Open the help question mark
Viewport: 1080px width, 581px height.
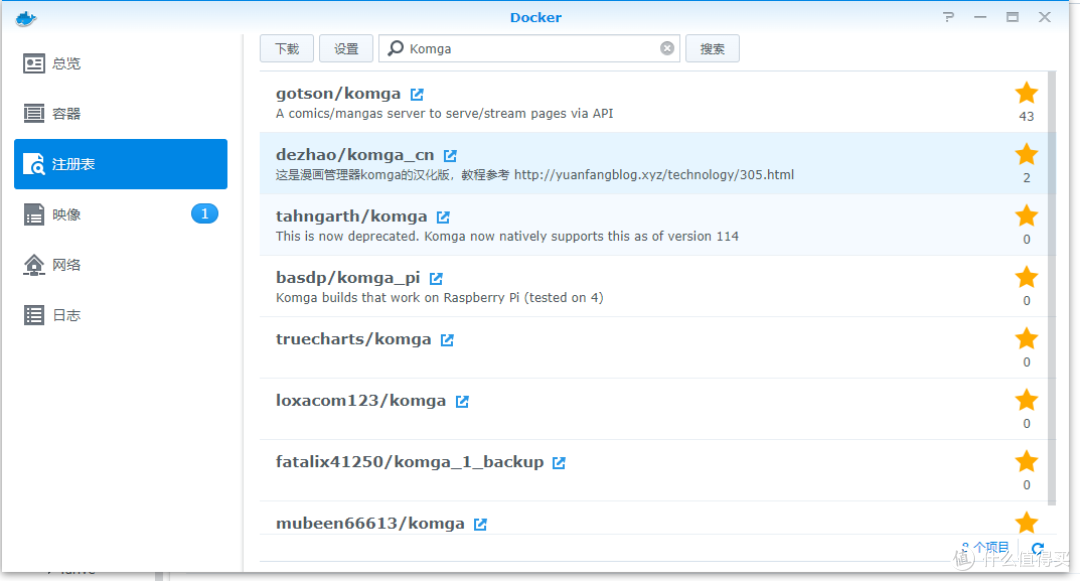click(948, 17)
